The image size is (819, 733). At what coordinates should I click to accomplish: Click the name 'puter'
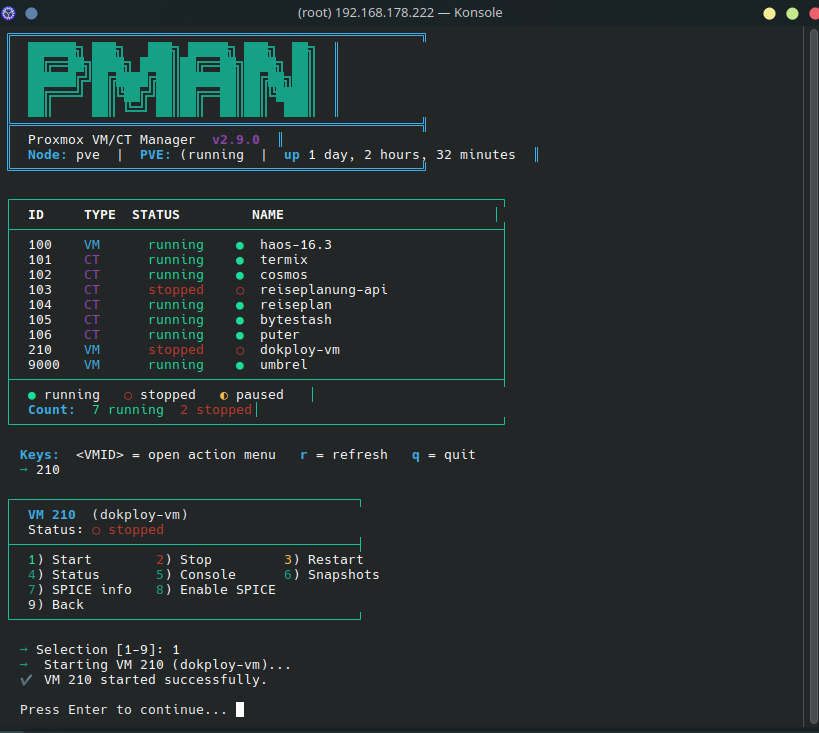279,335
